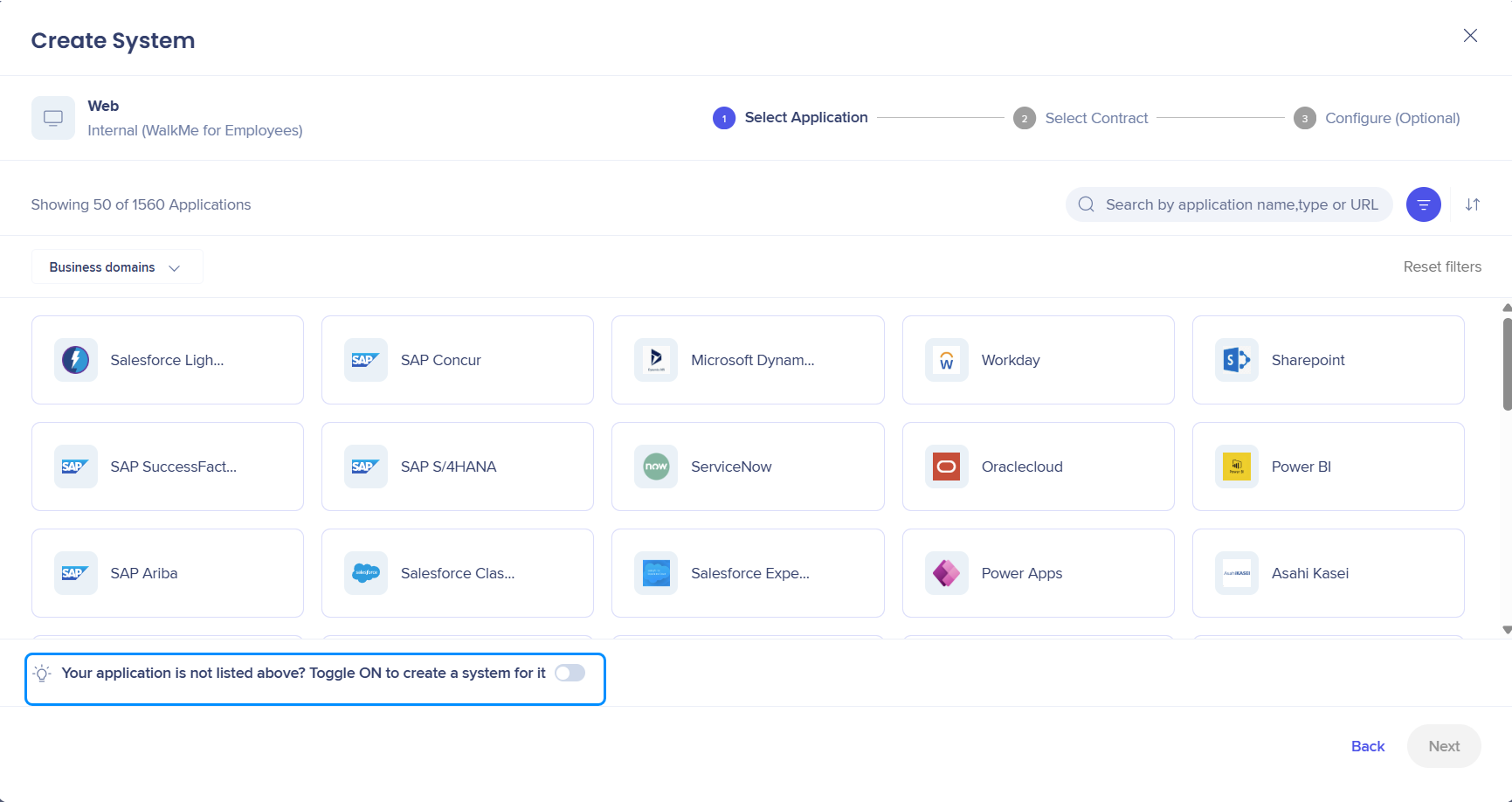Viewport: 1512px width, 802px height.
Task: Choose the Microsoft Dynamics icon
Action: tap(656, 360)
